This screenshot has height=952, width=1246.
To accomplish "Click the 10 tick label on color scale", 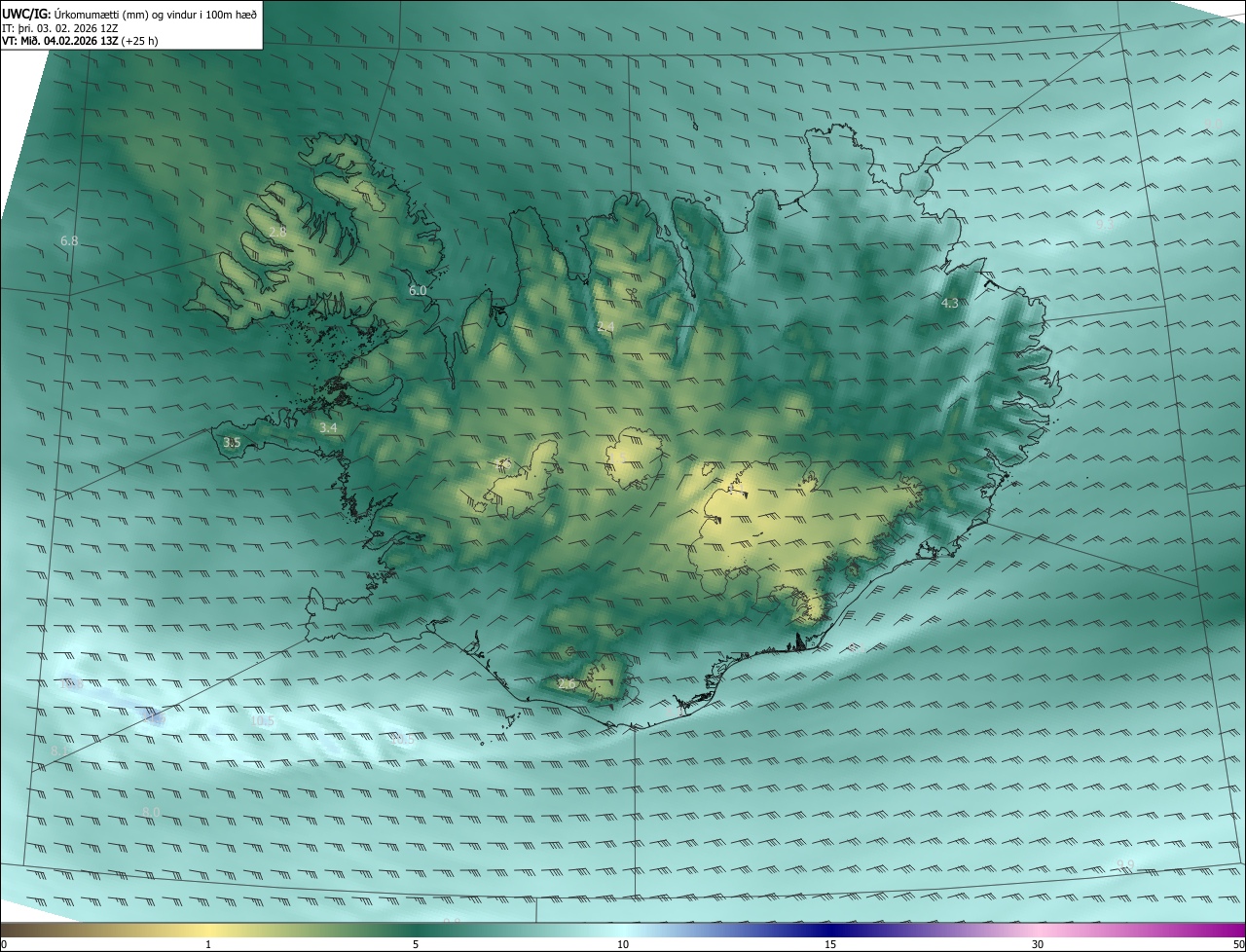I will (623, 944).
